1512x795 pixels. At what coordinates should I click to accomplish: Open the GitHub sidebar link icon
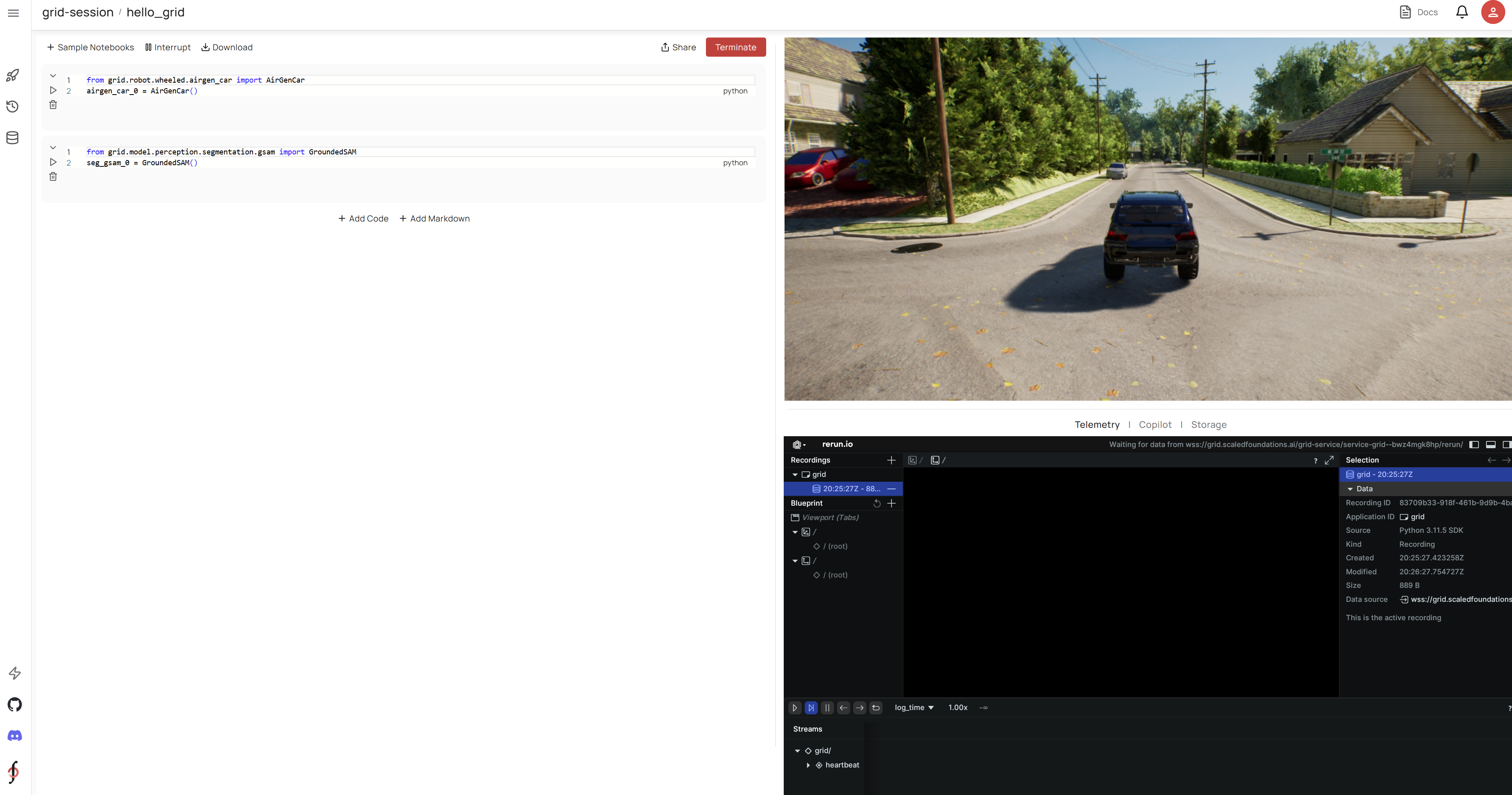pyautogui.click(x=15, y=704)
